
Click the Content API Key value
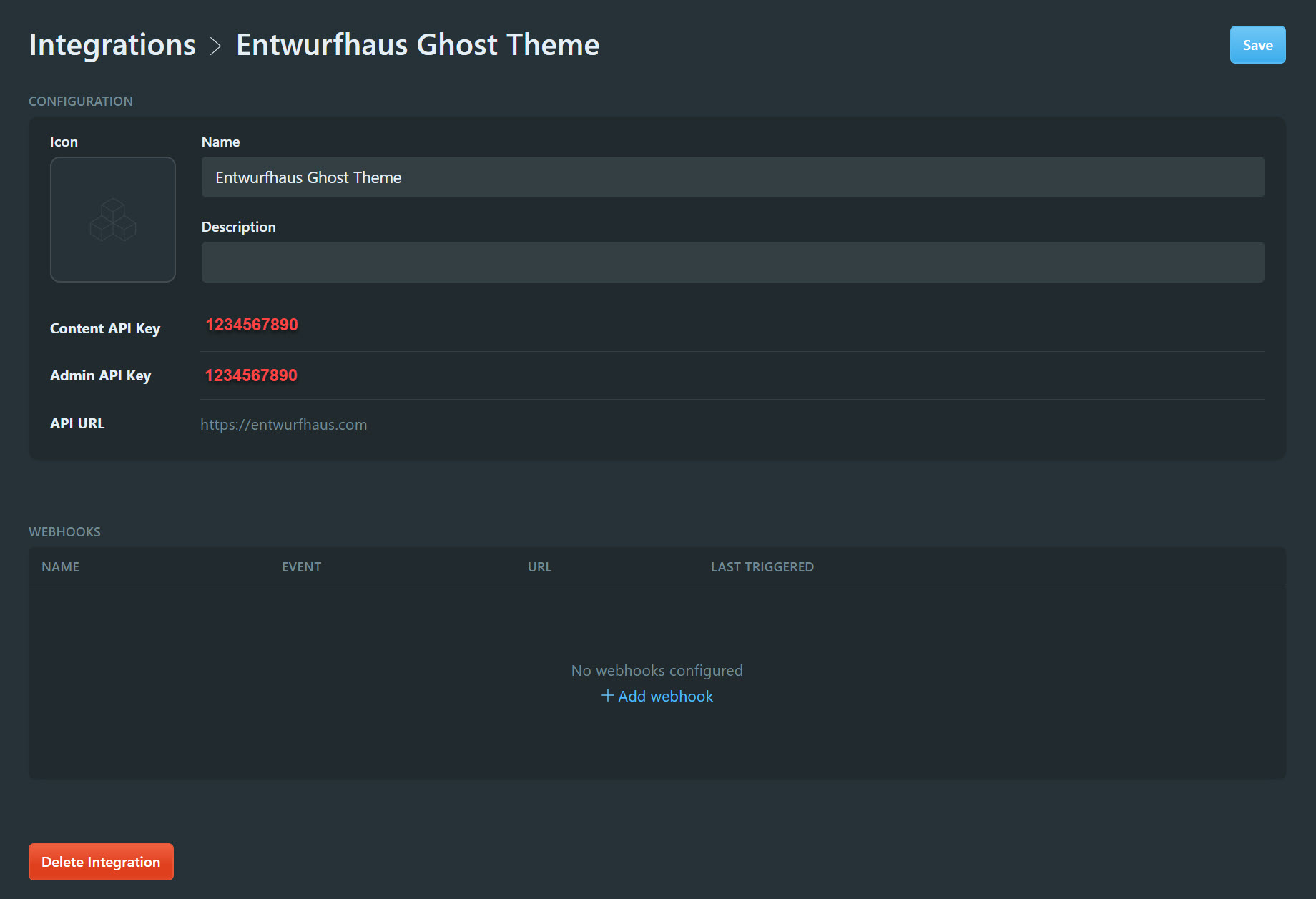(252, 325)
